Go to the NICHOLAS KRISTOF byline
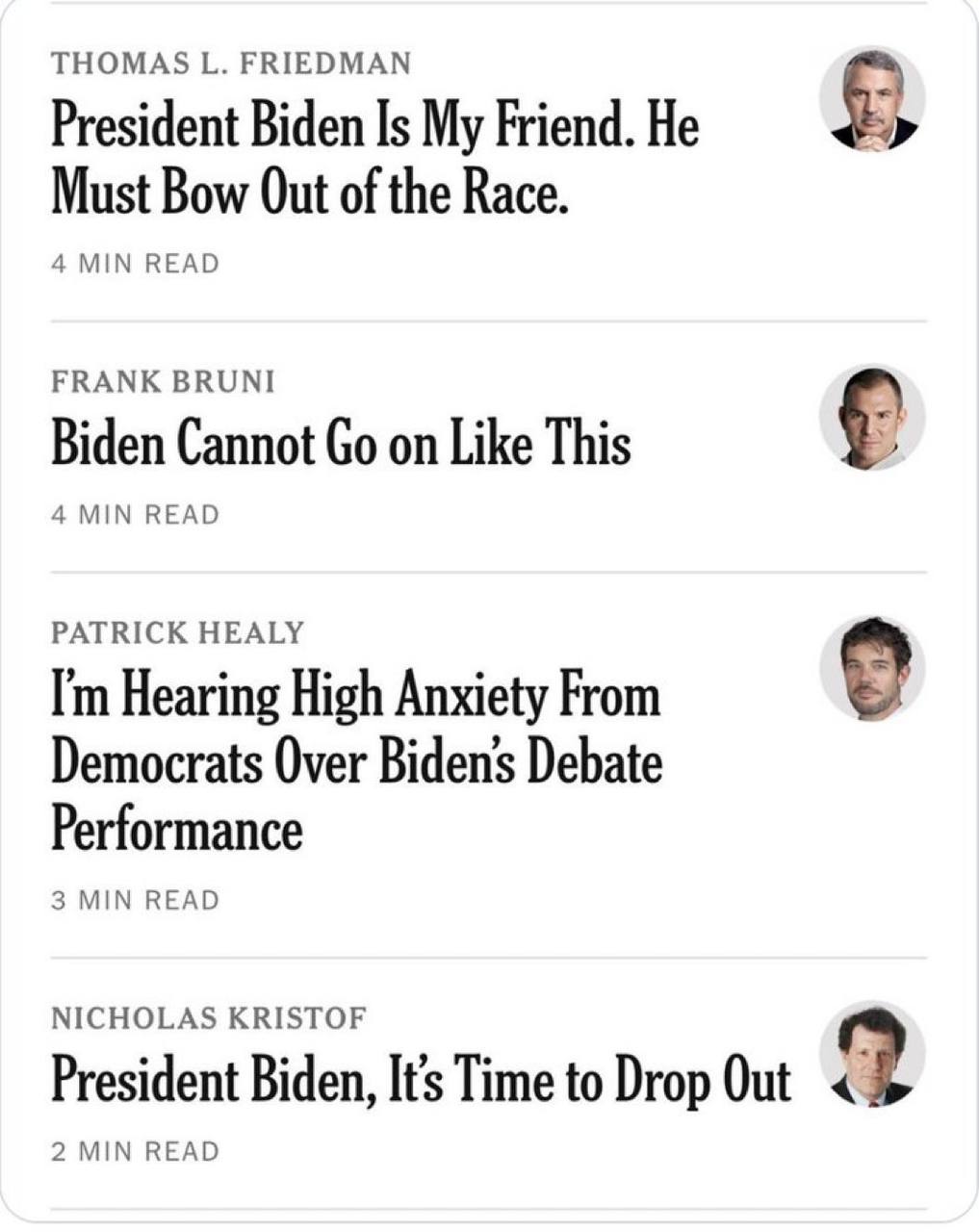The image size is (979, 1232). tap(209, 1017)
